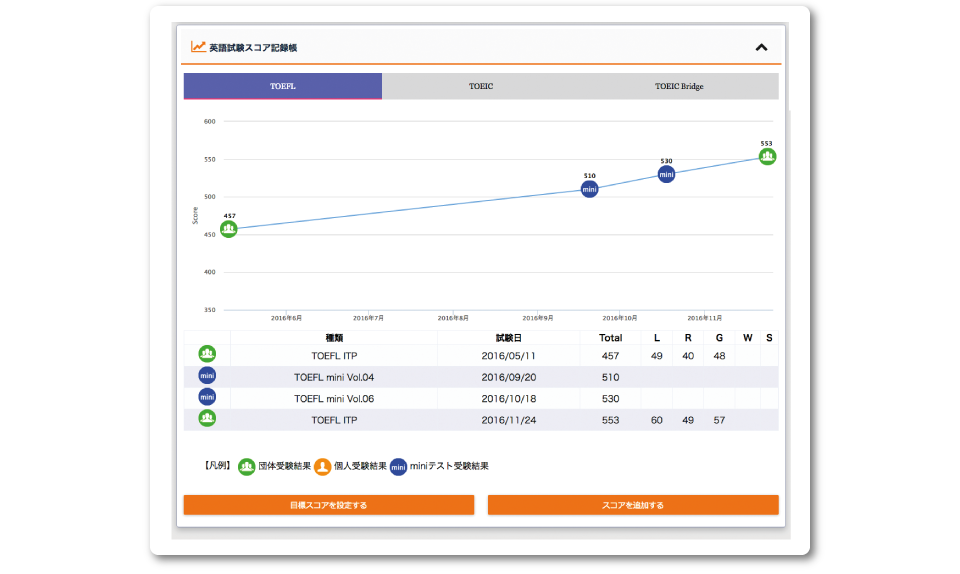Click the 個人受験結果 legend label

360,466
